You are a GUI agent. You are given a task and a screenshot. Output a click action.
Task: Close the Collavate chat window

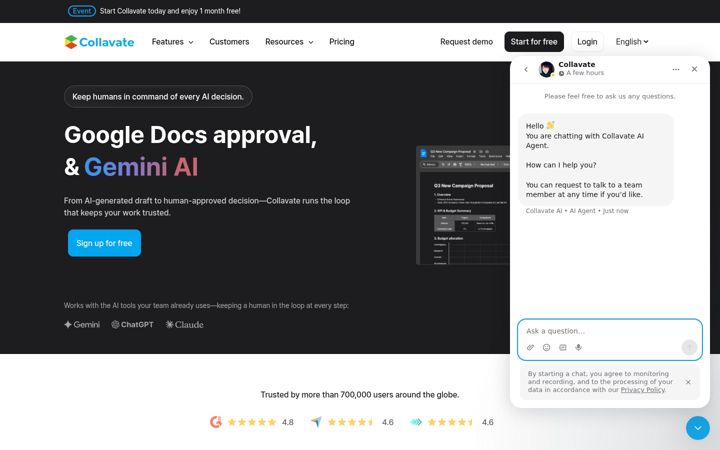(694, 69)
